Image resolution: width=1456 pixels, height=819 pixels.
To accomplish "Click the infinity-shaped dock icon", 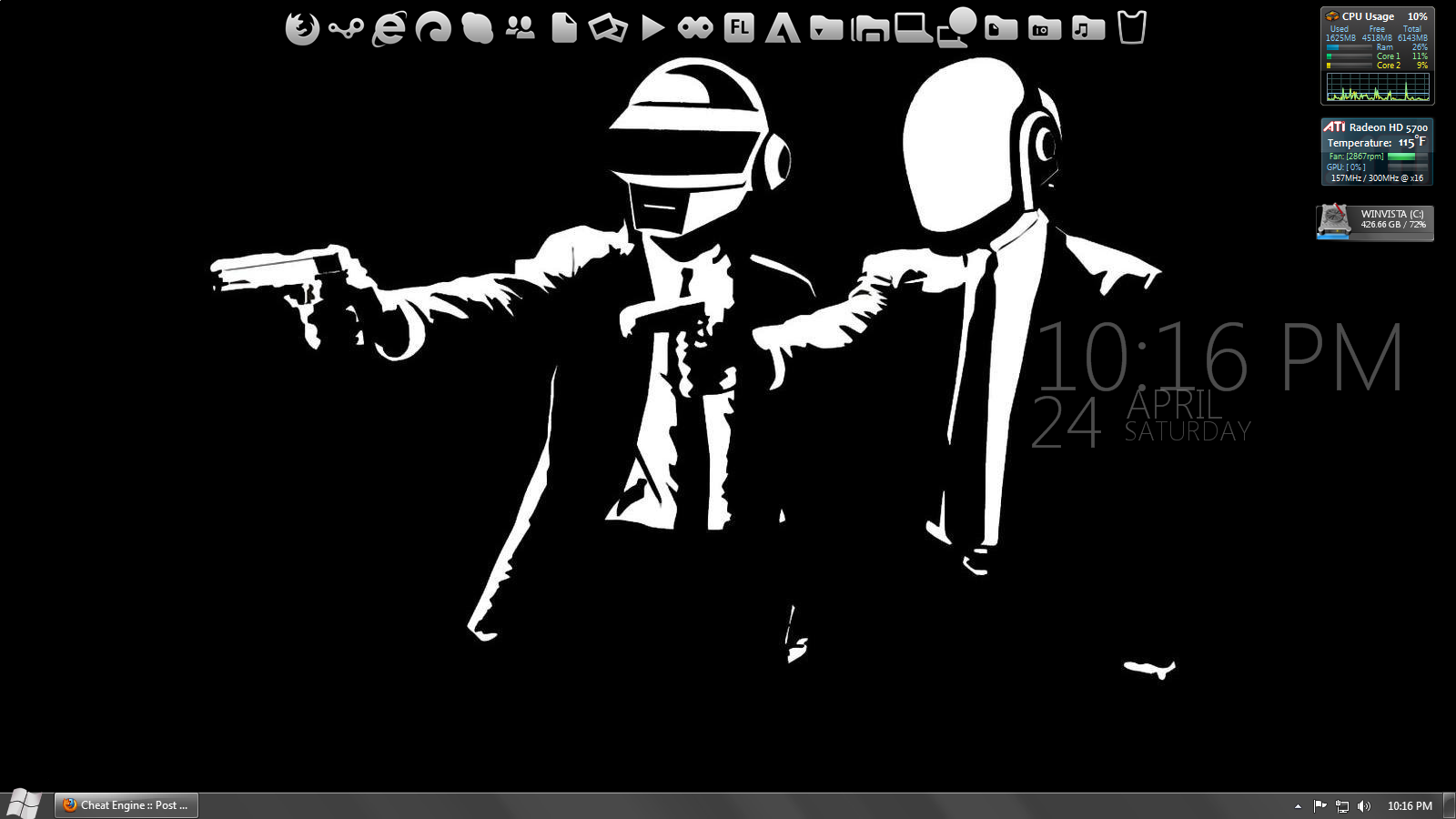I will point(695,29).
